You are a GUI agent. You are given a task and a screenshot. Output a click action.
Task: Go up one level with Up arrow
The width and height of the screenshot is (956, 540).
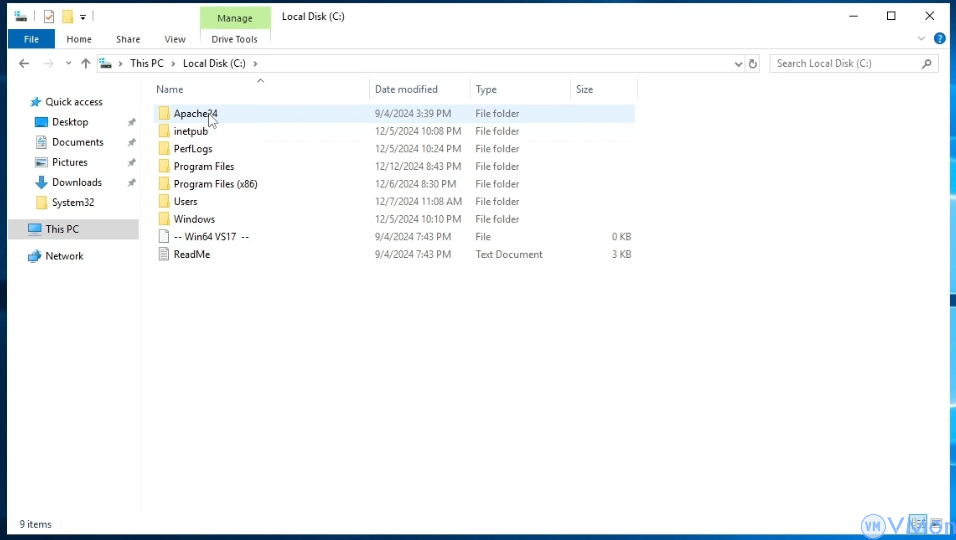pyautogui.click(x=86, y=63)
